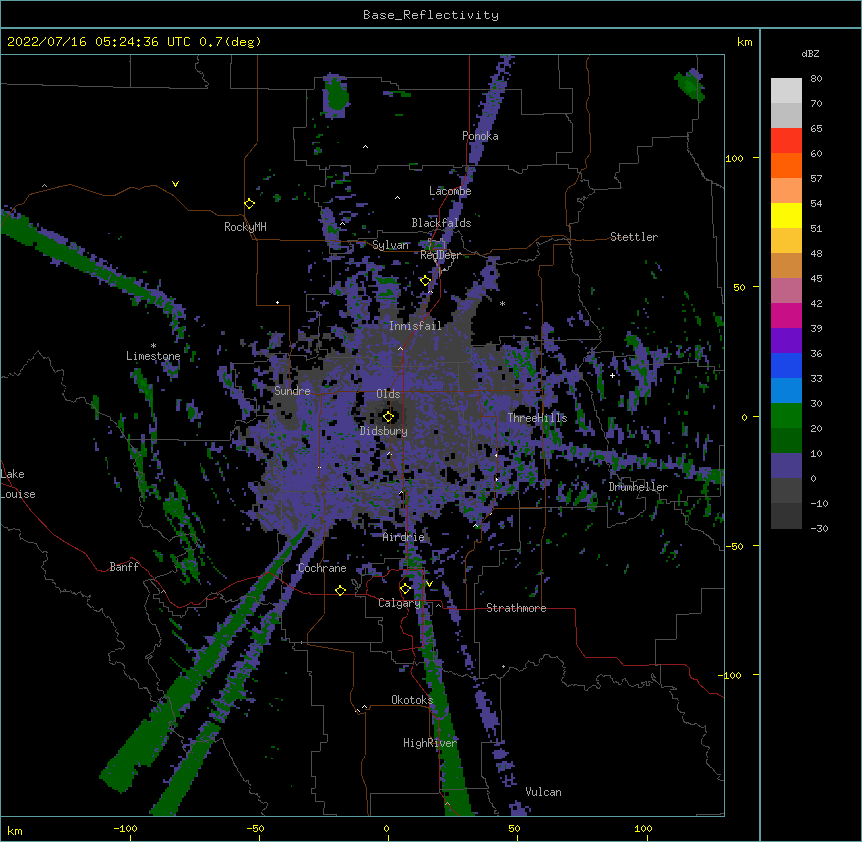Screen dimensions: 862x842
Task: Click the ThreeHills city label
Action: point(537,418)
